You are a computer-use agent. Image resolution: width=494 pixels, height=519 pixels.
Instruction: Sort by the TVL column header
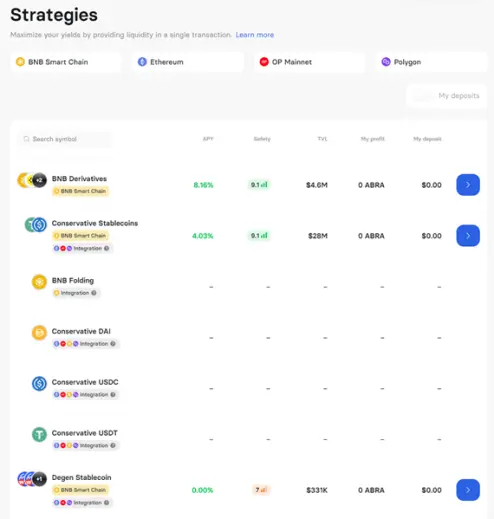click(x=322, y=139)
